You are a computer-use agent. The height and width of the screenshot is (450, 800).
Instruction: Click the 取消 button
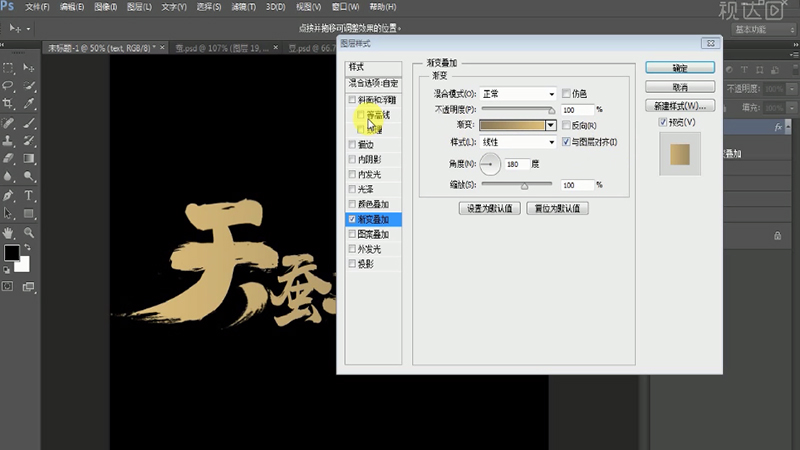tap(680, 87)
